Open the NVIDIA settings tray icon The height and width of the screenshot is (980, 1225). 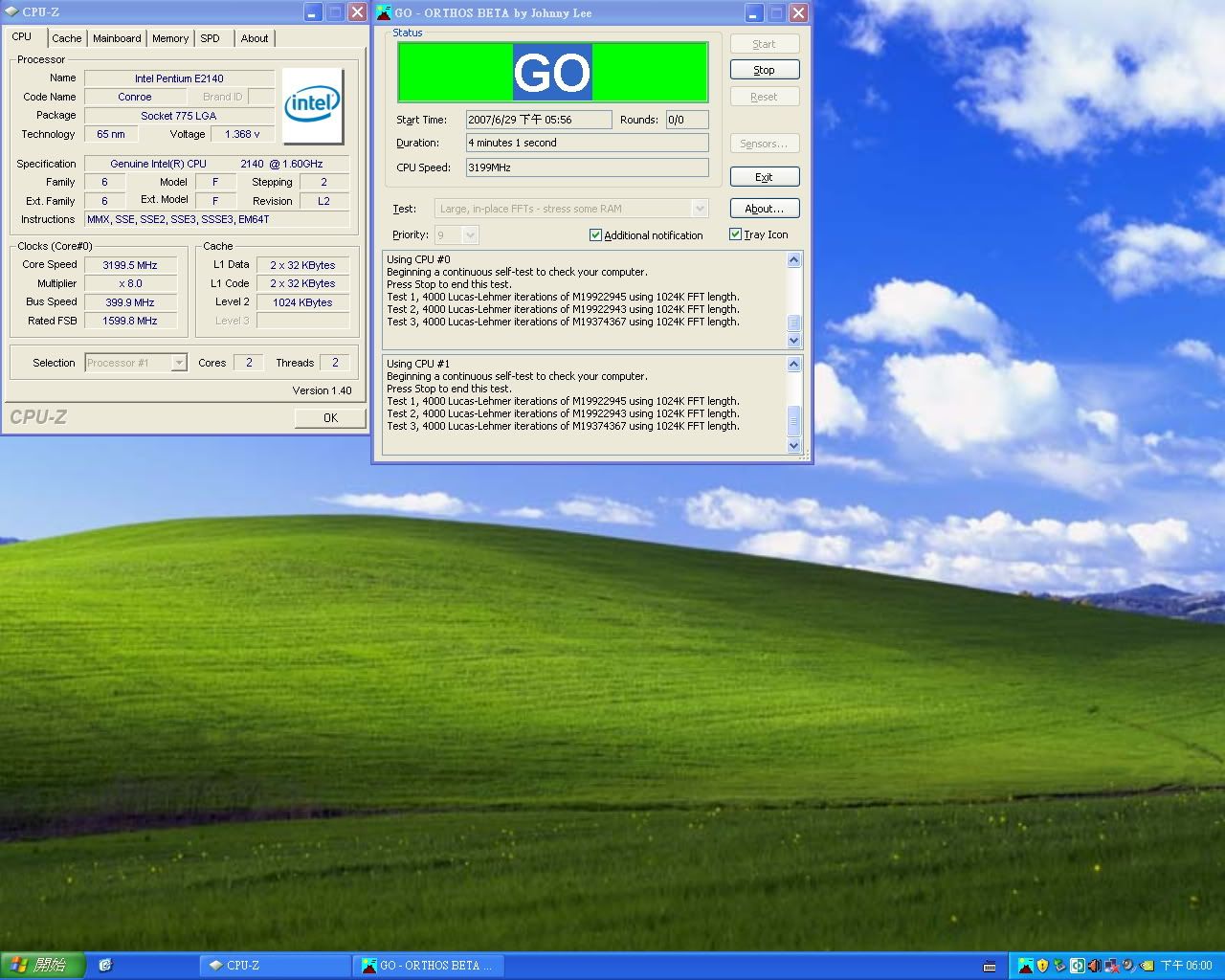tap(1147, 966)
